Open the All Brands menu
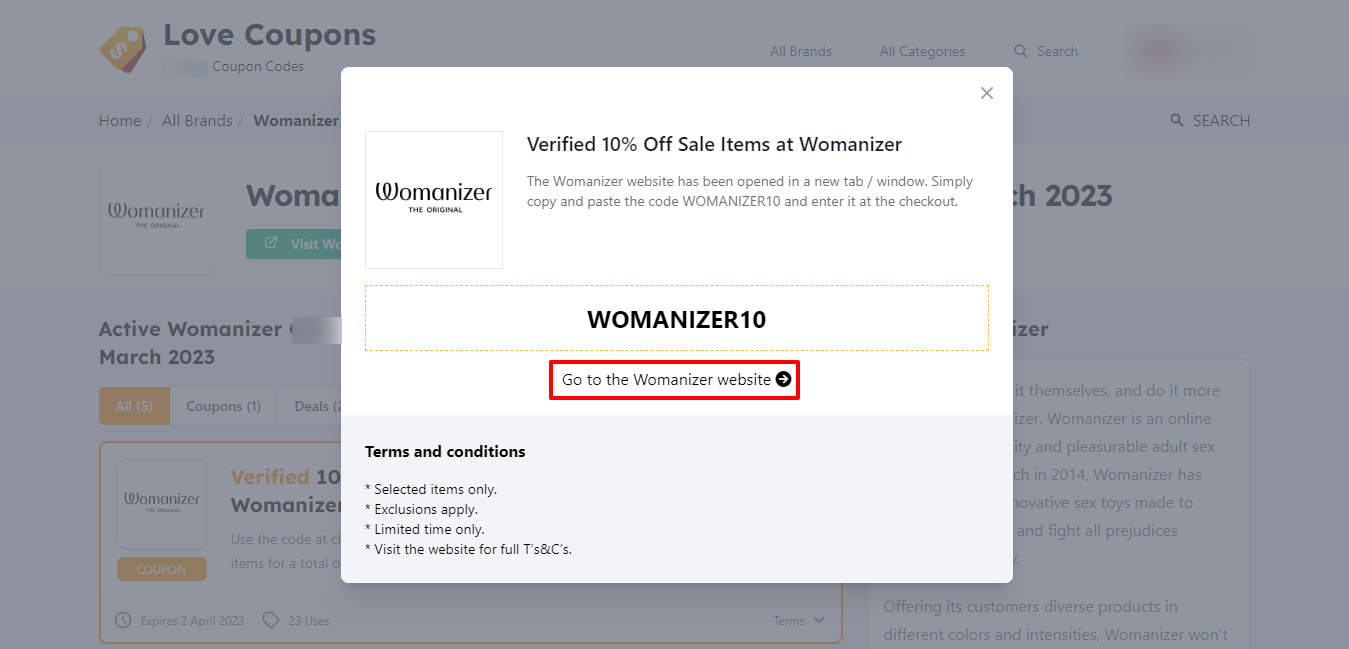Image resolution: width=1349 pixels, height=649 pixels. (x=800, y=51)
